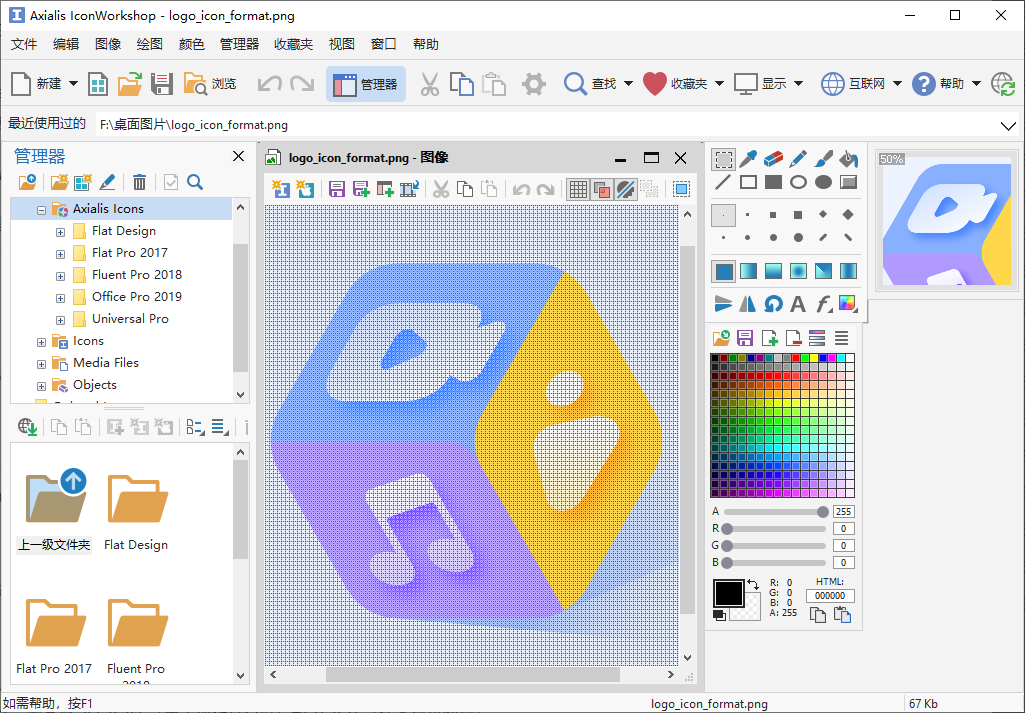The width and height of the screenshot is (1025, 713).
Task: Click the HTML color code input field
Action: (x=830, y=595)
